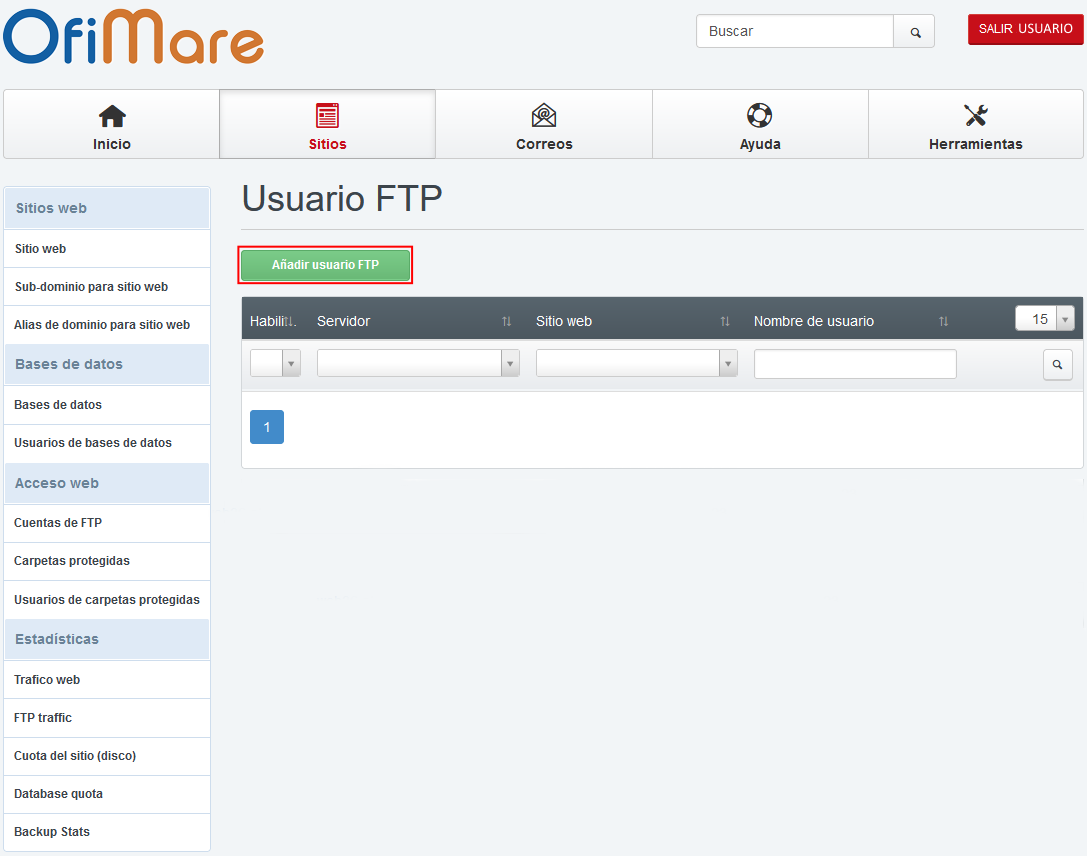
Task: Click the Usuario FTP page heading
Action: tap(342, 199)
